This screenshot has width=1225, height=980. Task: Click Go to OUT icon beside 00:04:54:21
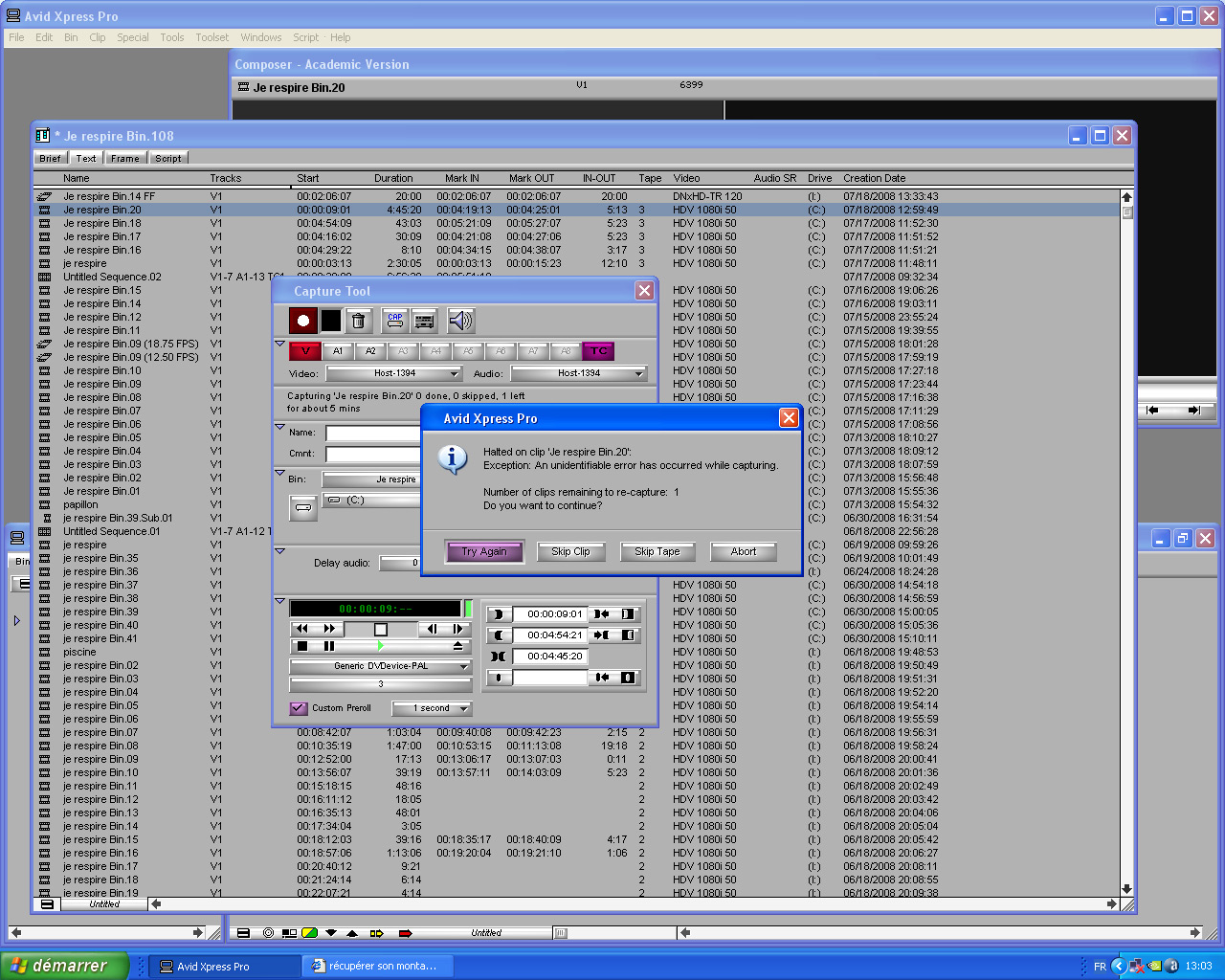click(x=601, y=635)
